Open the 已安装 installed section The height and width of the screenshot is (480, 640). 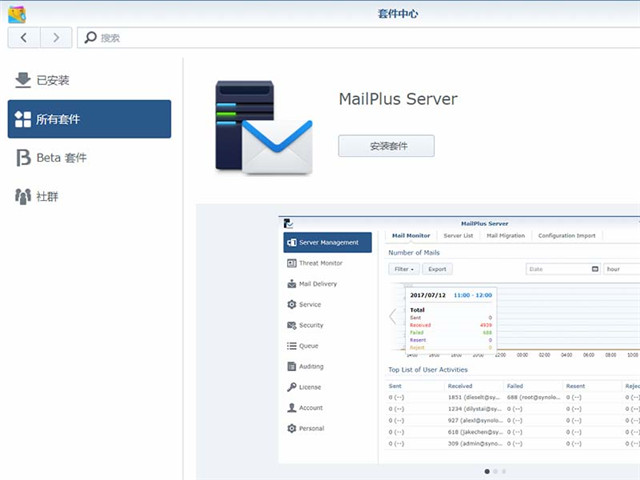point(89,80)
